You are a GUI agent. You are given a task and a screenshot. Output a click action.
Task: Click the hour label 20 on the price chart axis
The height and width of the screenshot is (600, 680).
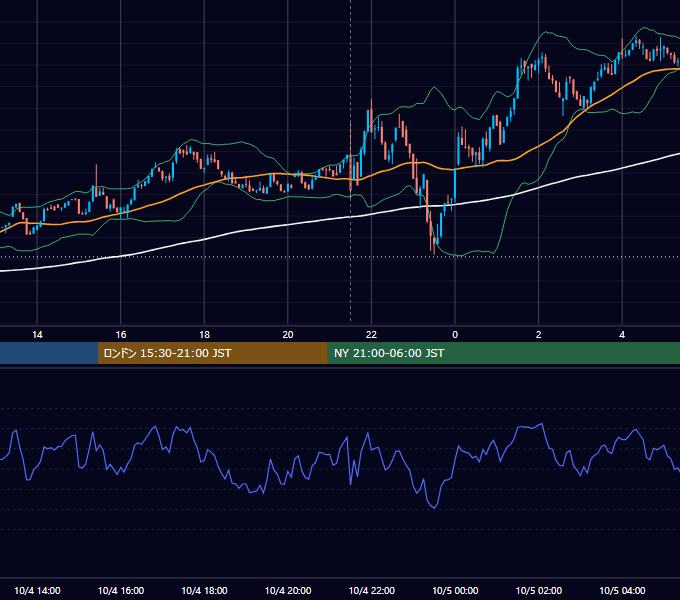click(x=288, y=335)
